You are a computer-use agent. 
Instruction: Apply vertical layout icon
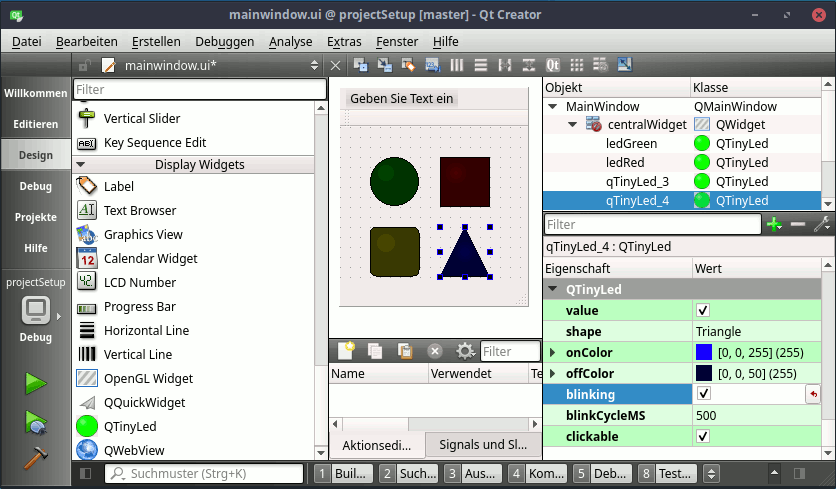pos(480,65)
